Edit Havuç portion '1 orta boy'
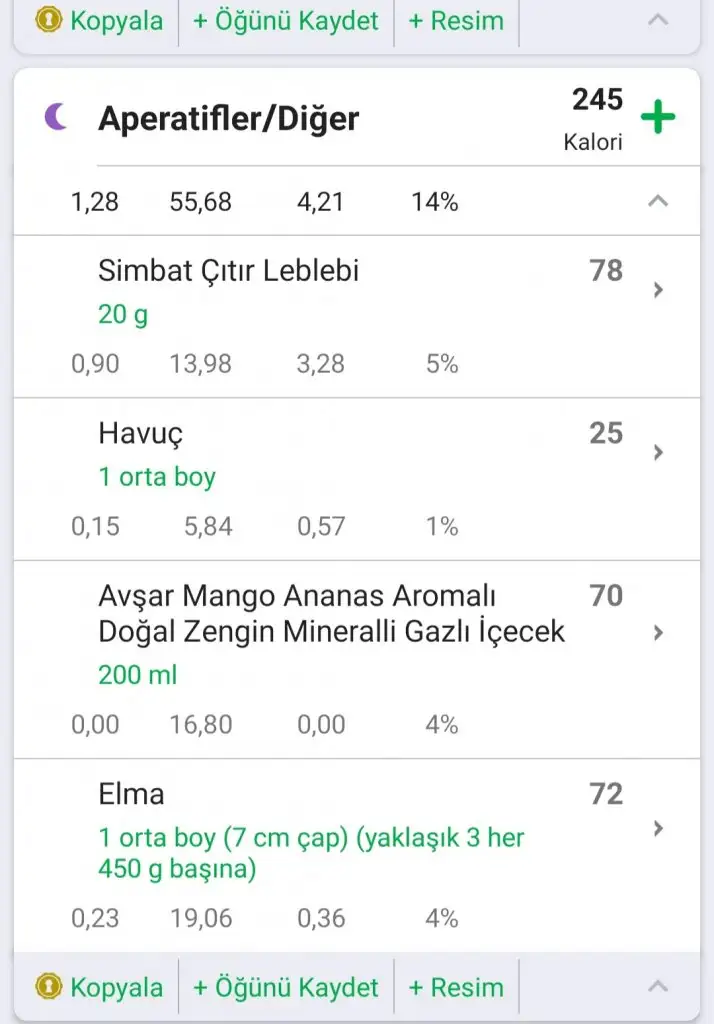The height and width of the screenshot is (1024, 714). pyautogui.click(x=156, y=477)
